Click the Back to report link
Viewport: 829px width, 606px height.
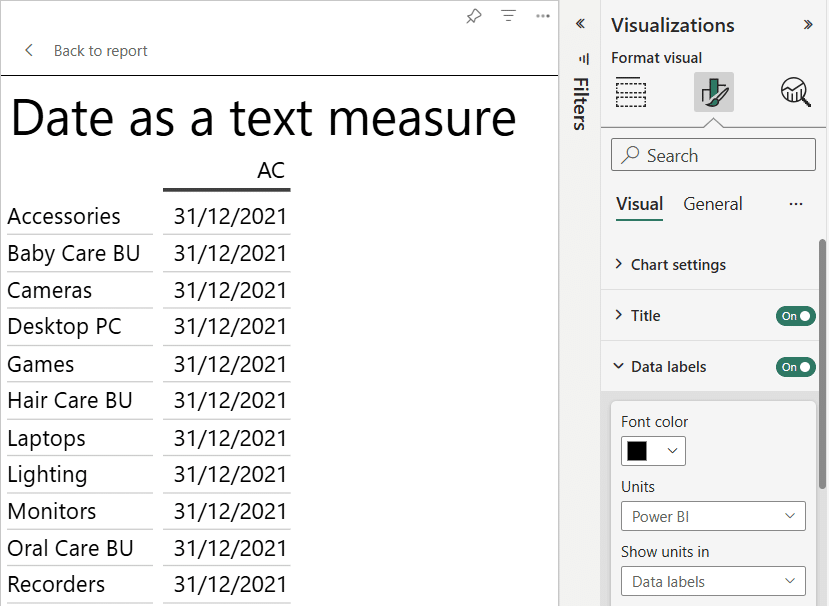100,51
